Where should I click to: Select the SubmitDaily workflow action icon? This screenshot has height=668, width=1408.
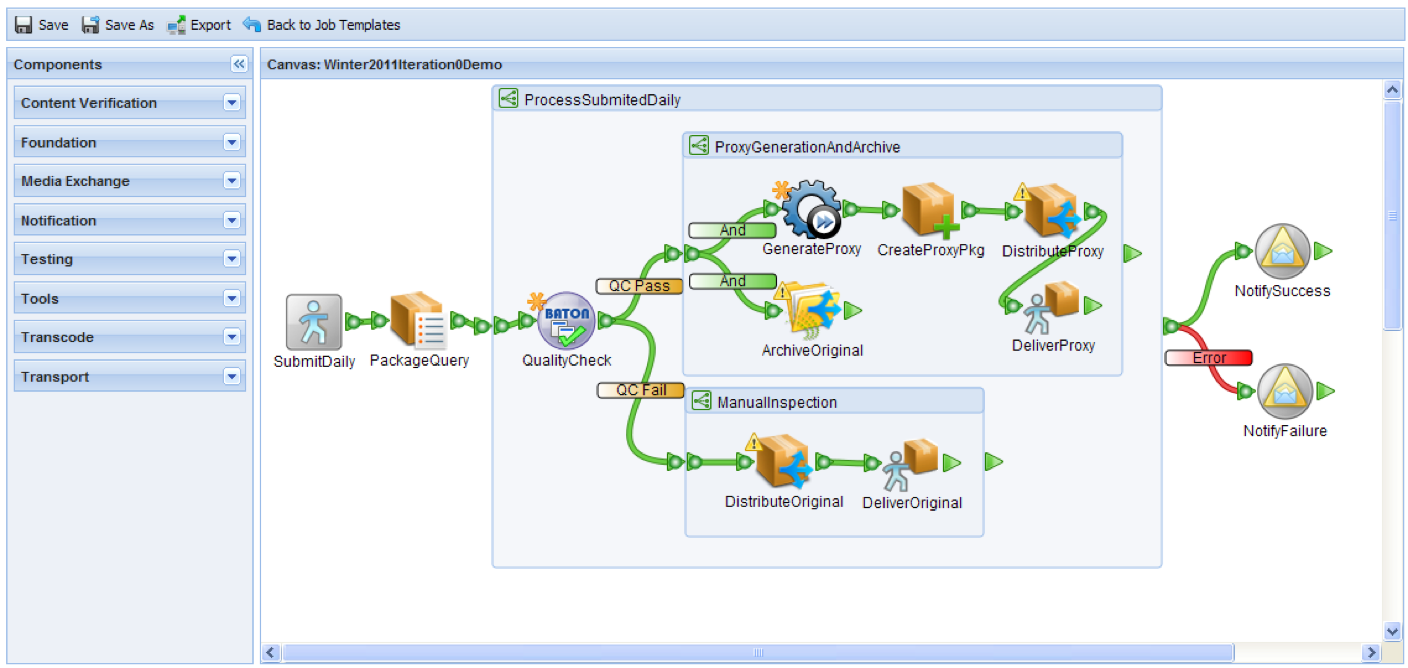pos(312,318)
